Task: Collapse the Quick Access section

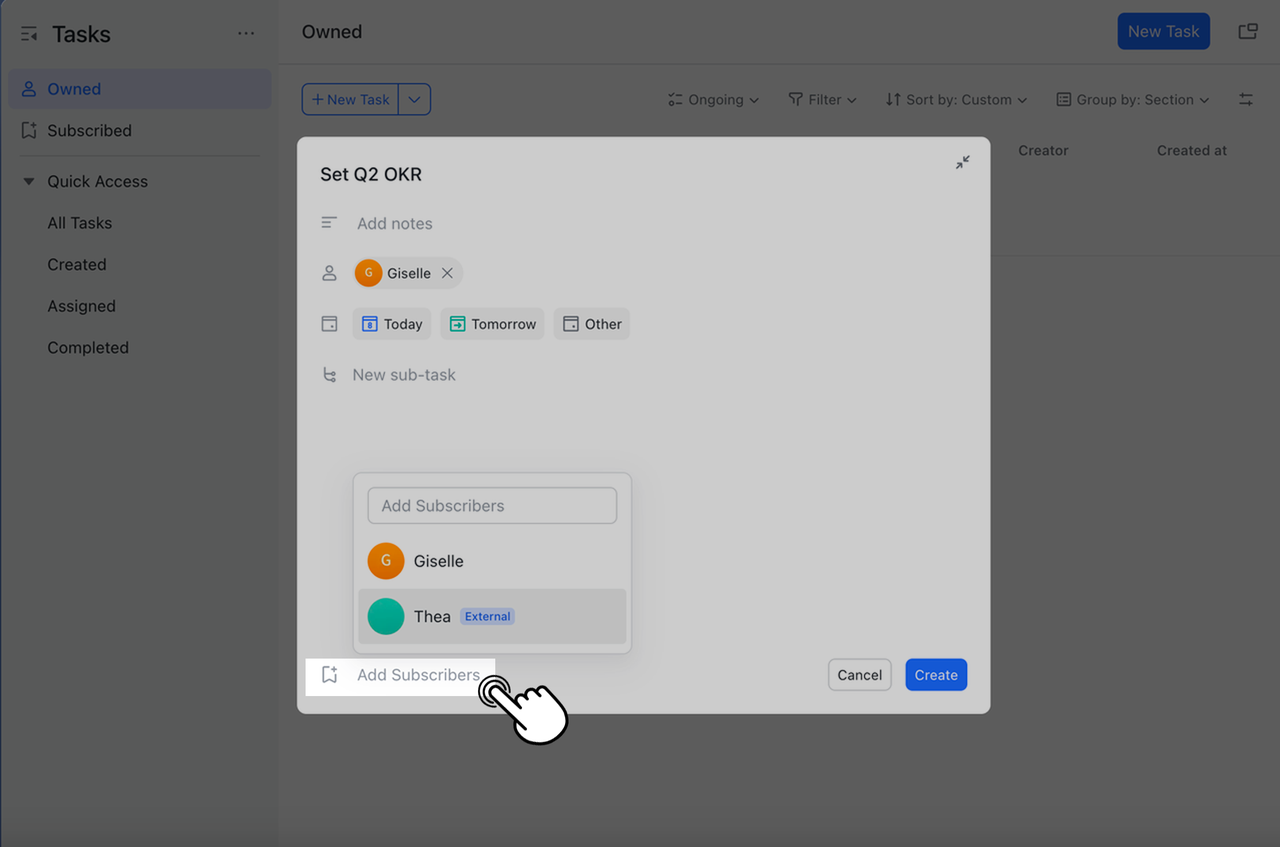Action: click(x=28, y=181)
